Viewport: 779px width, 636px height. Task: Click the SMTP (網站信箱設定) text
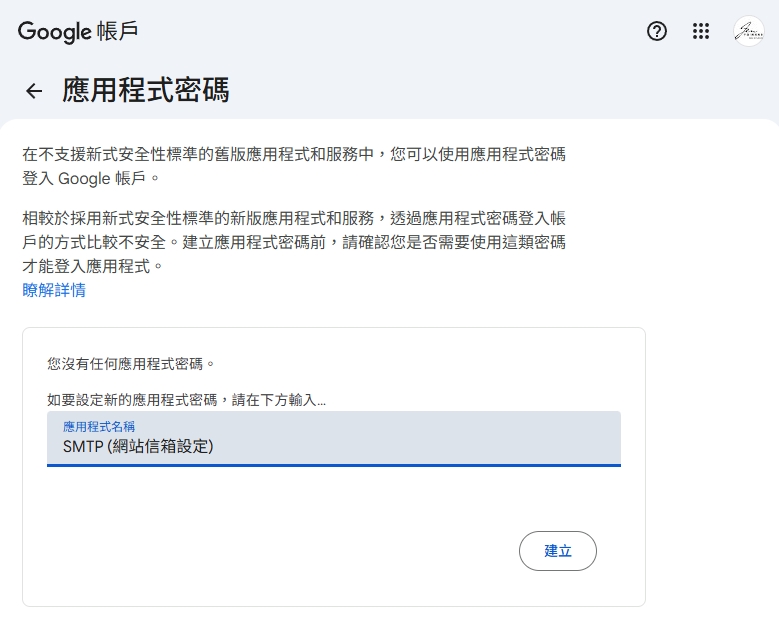138,446
